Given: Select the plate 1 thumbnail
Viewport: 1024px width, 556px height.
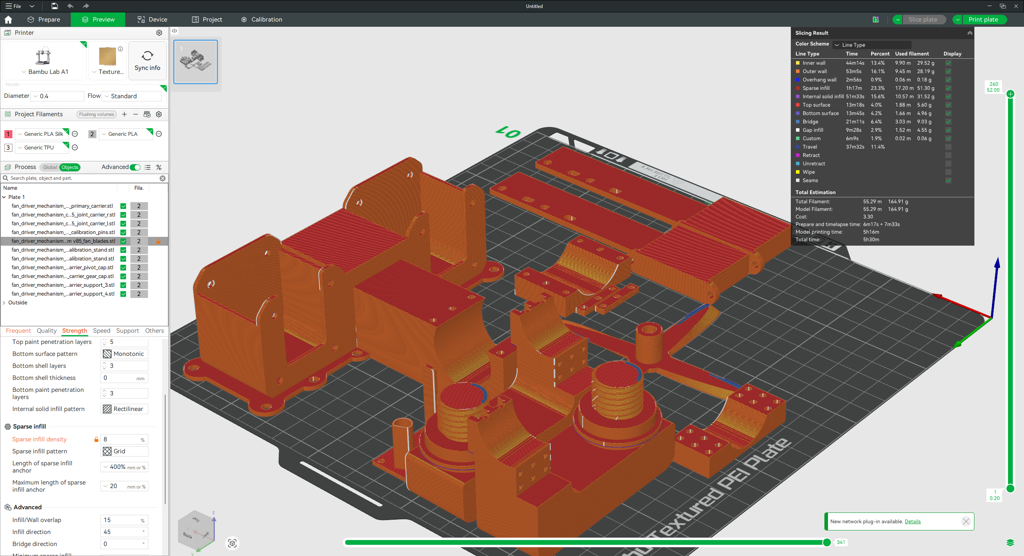Looking at the screenshot, I should (196, 61).
